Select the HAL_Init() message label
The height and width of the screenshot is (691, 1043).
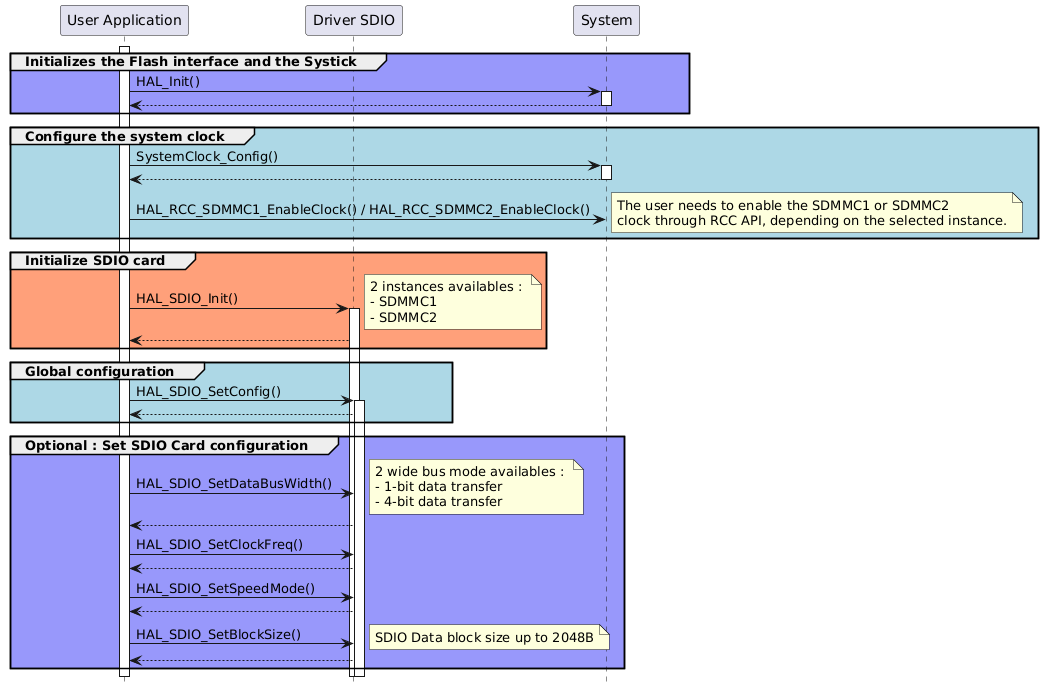pos(168,82)
